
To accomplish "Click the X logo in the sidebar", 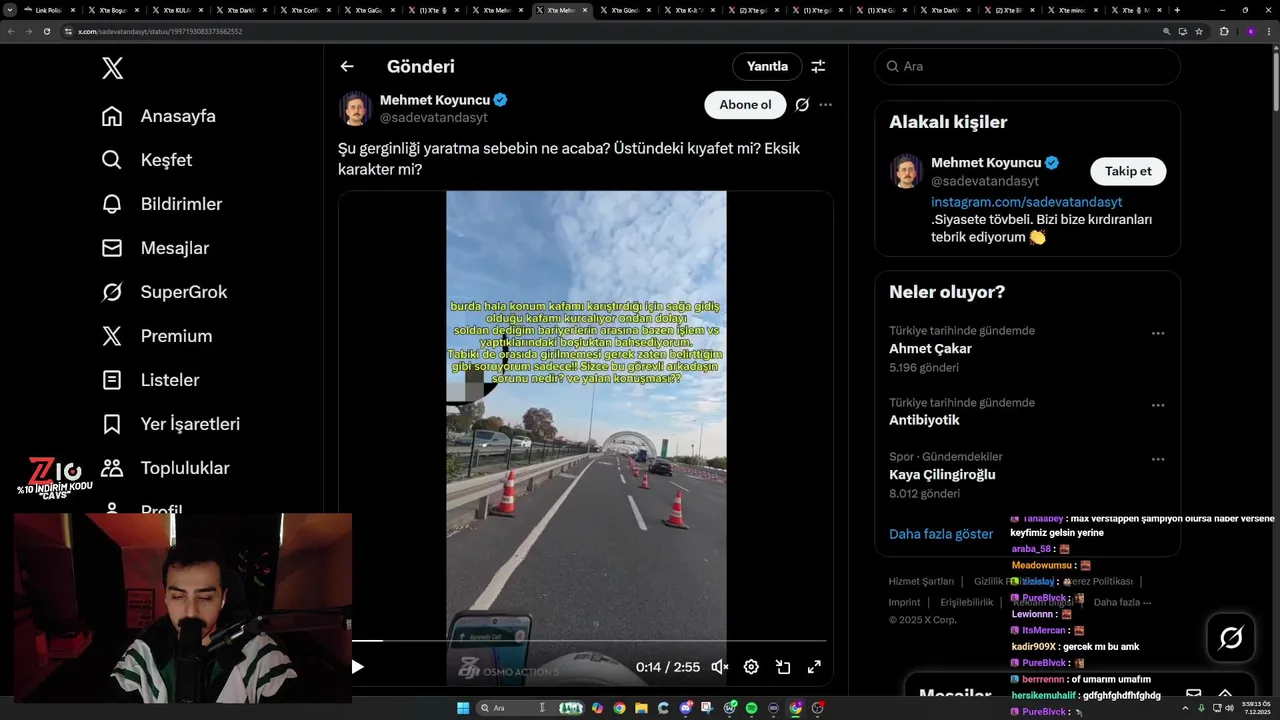I will pyautogui.click(x=112, y=68).
